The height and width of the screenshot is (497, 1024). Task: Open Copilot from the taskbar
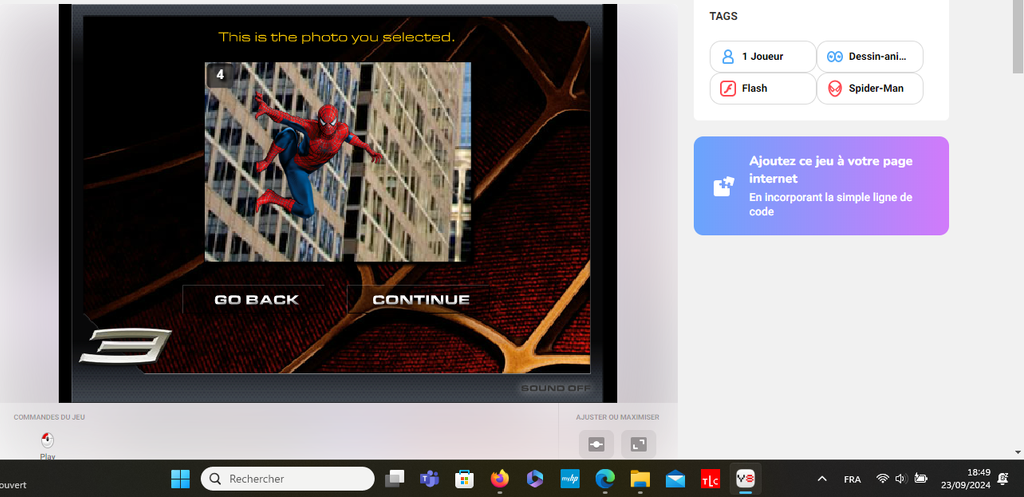pyautogui.click(x=535, y=479)
